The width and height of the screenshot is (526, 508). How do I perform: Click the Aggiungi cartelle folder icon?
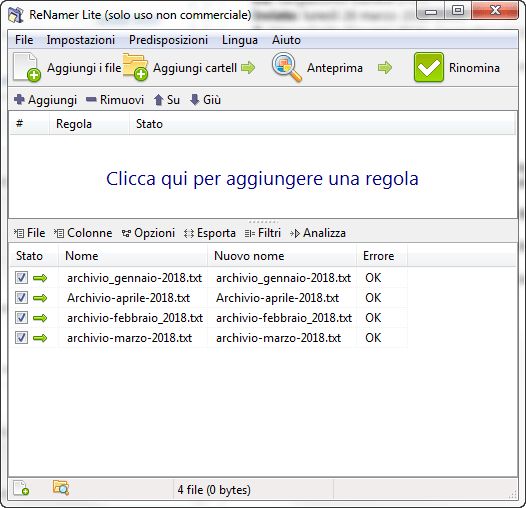[x=135, y=67]
